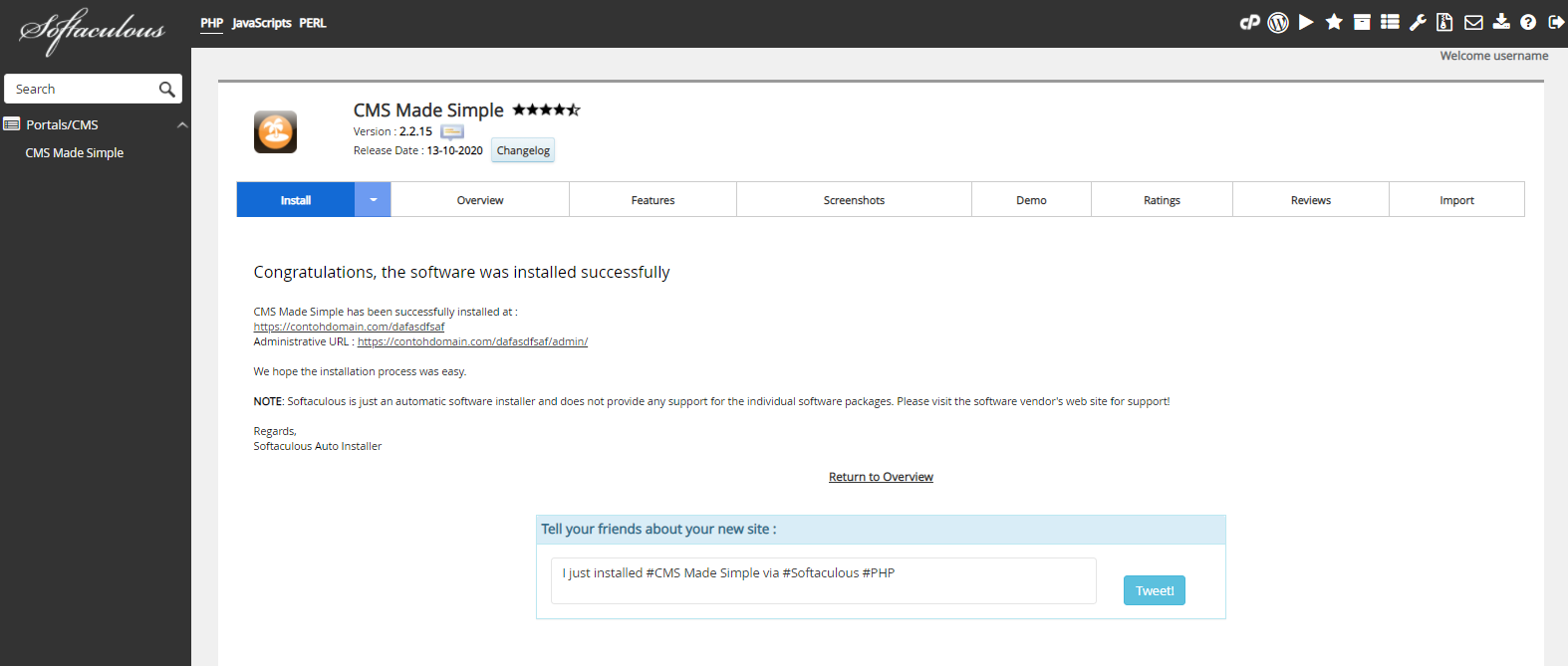Viewport: 1568px width, 666px height.
Task: Switch to the JavaScripts menu
Action: tap(262, 23)
